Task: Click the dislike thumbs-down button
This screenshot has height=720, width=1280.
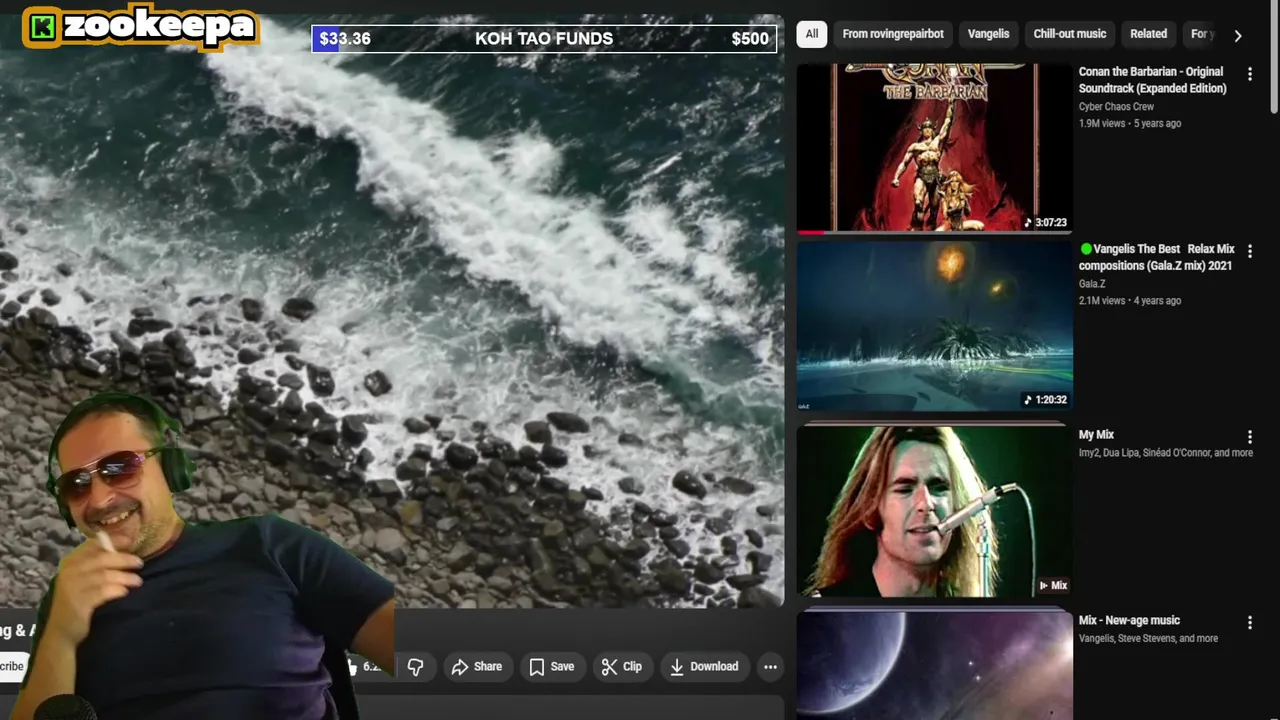Action: [x=416, y=667]
